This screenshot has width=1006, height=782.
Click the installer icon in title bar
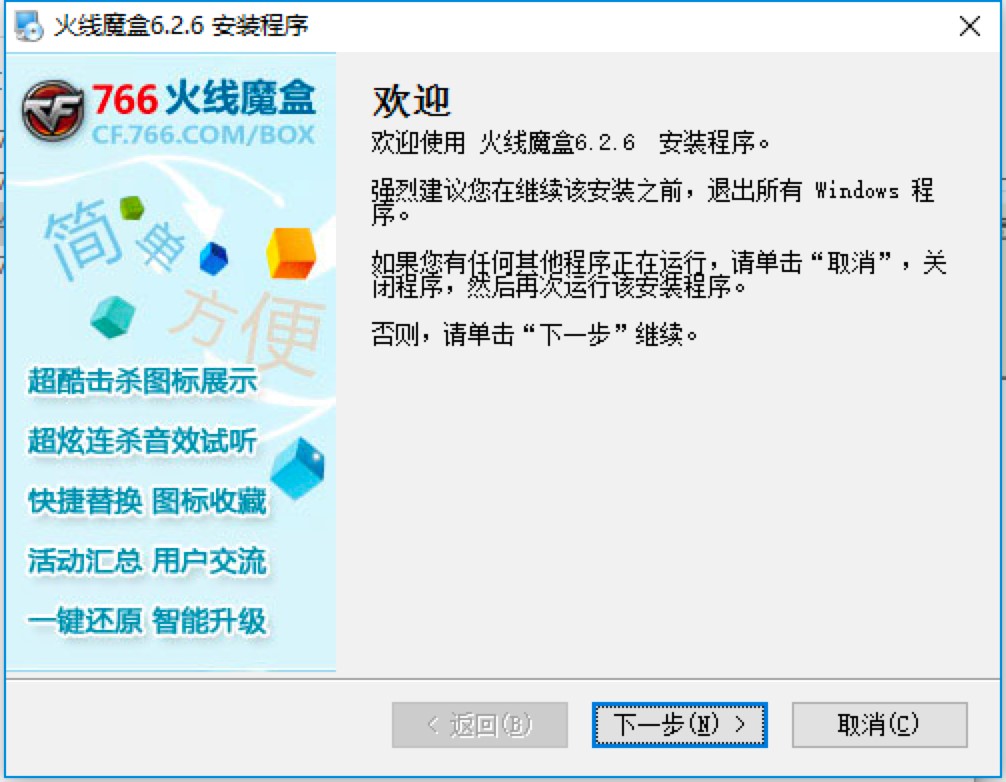pos(29,26)
